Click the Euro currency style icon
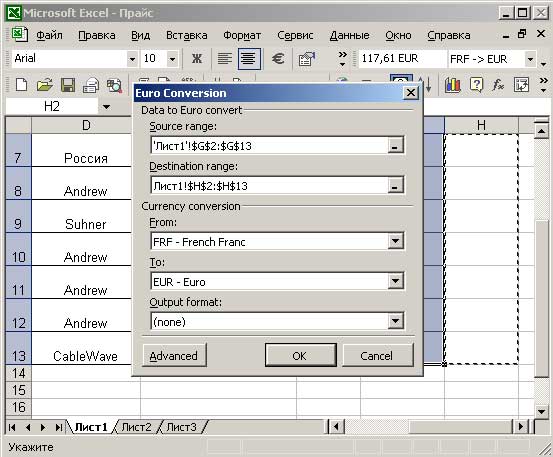This screenshot has width=553, height=457. click(278, 59)
